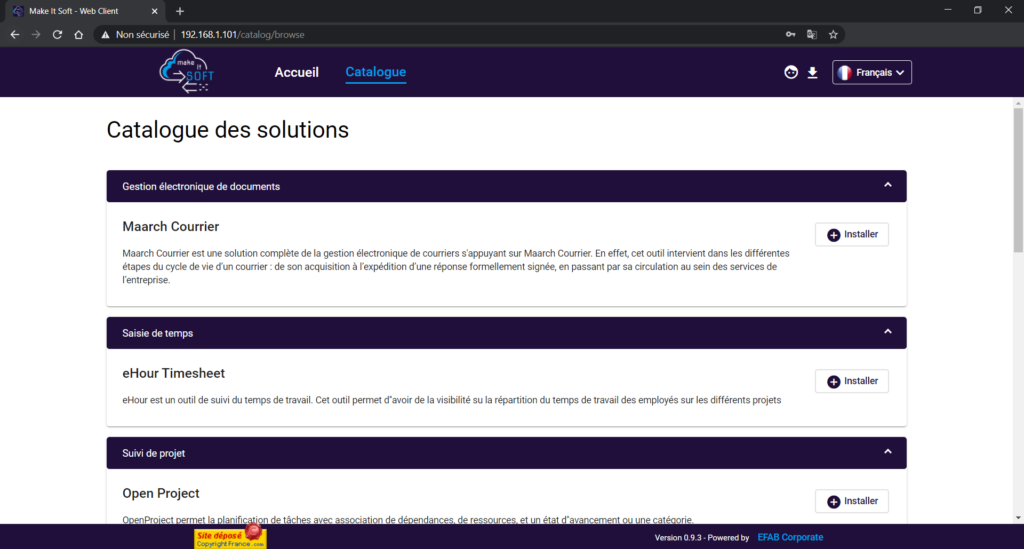Select the Catalogue nav item
Viewport: 1024px width, 549px height.
(376, 72)
